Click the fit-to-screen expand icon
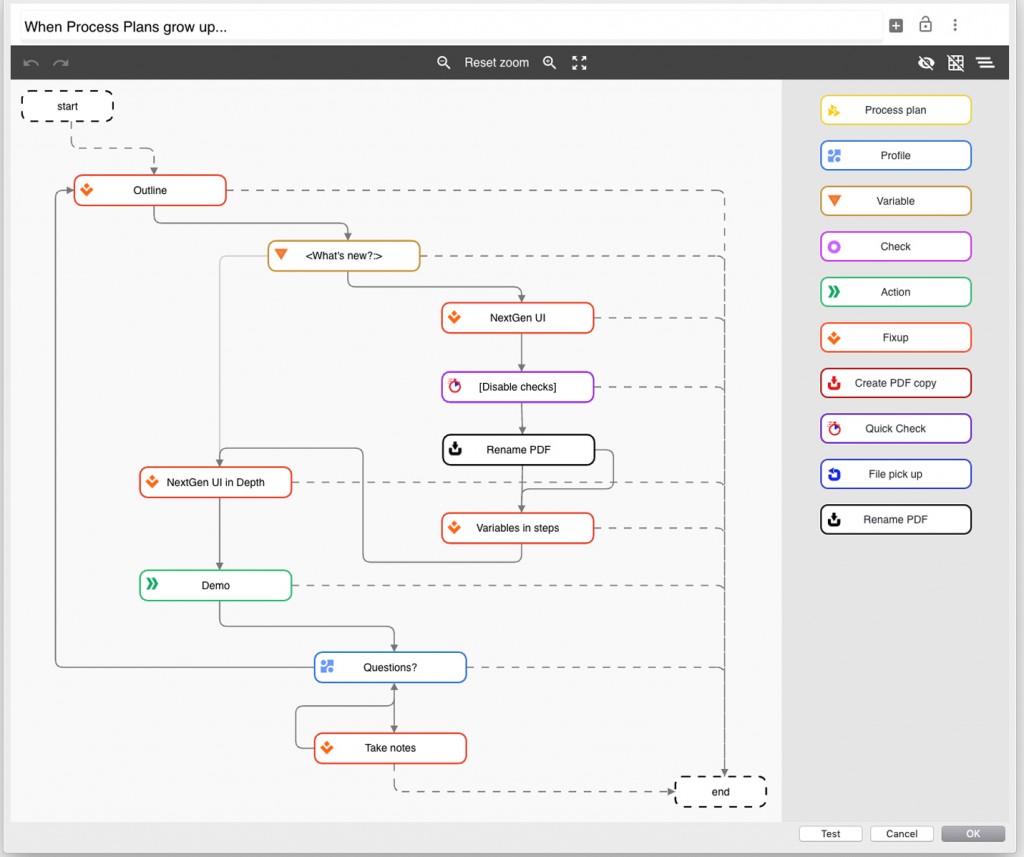The height and width of the screenshot is (857, 1024). pyautogui.click(x=579, y=63)
